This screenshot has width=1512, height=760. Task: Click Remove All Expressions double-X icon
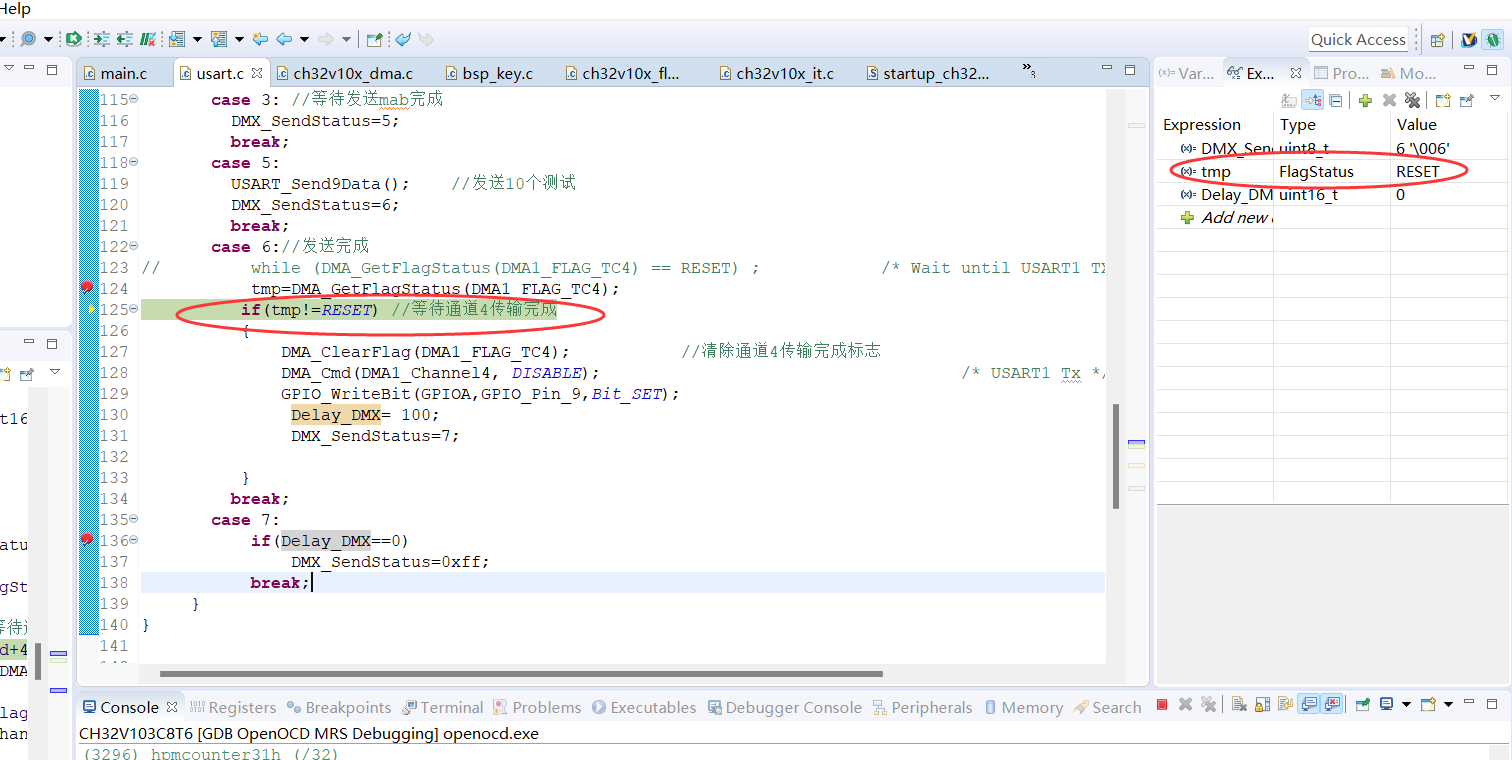click(x=1412, y=100)
